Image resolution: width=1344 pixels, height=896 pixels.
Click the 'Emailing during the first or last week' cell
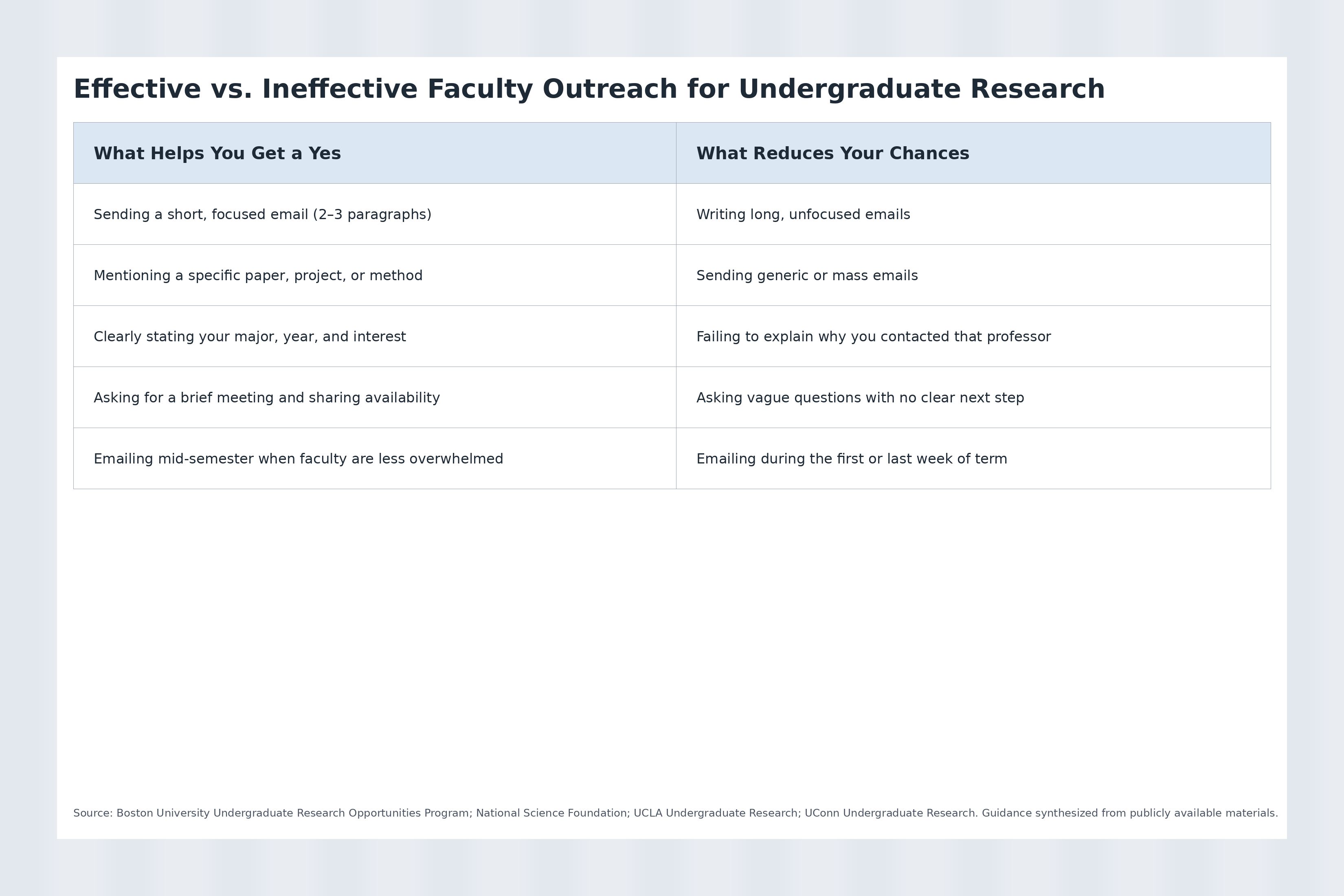click(x=852, y=459)
